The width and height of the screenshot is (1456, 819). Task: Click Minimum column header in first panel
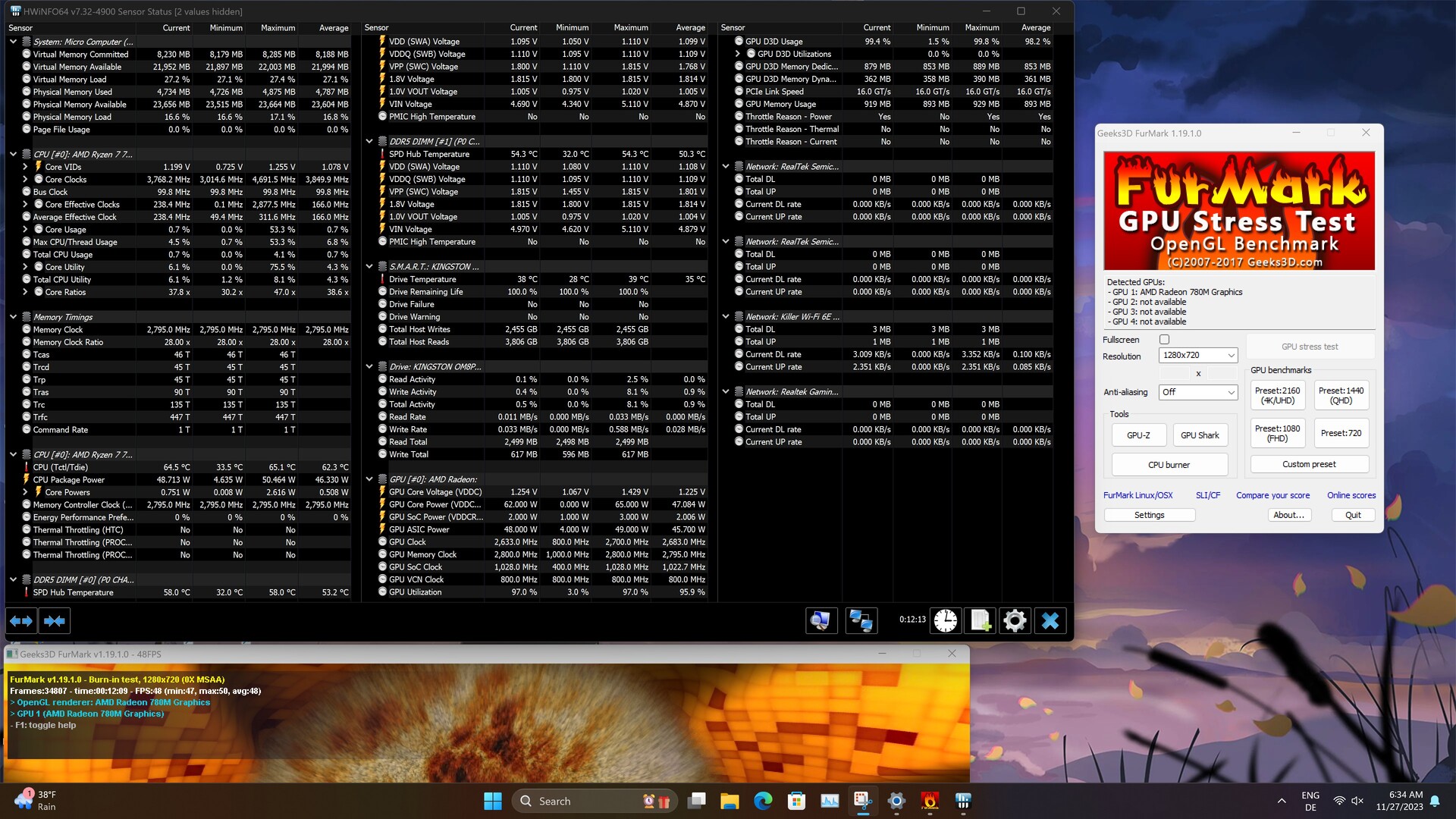point(226,28)
